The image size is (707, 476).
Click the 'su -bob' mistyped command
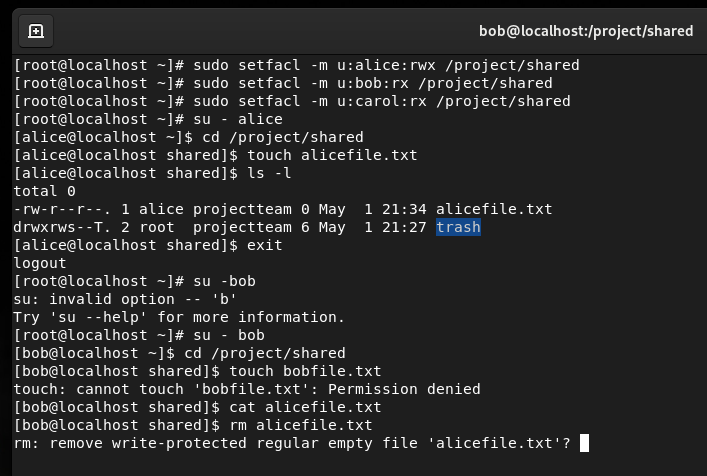pos(225,281)
